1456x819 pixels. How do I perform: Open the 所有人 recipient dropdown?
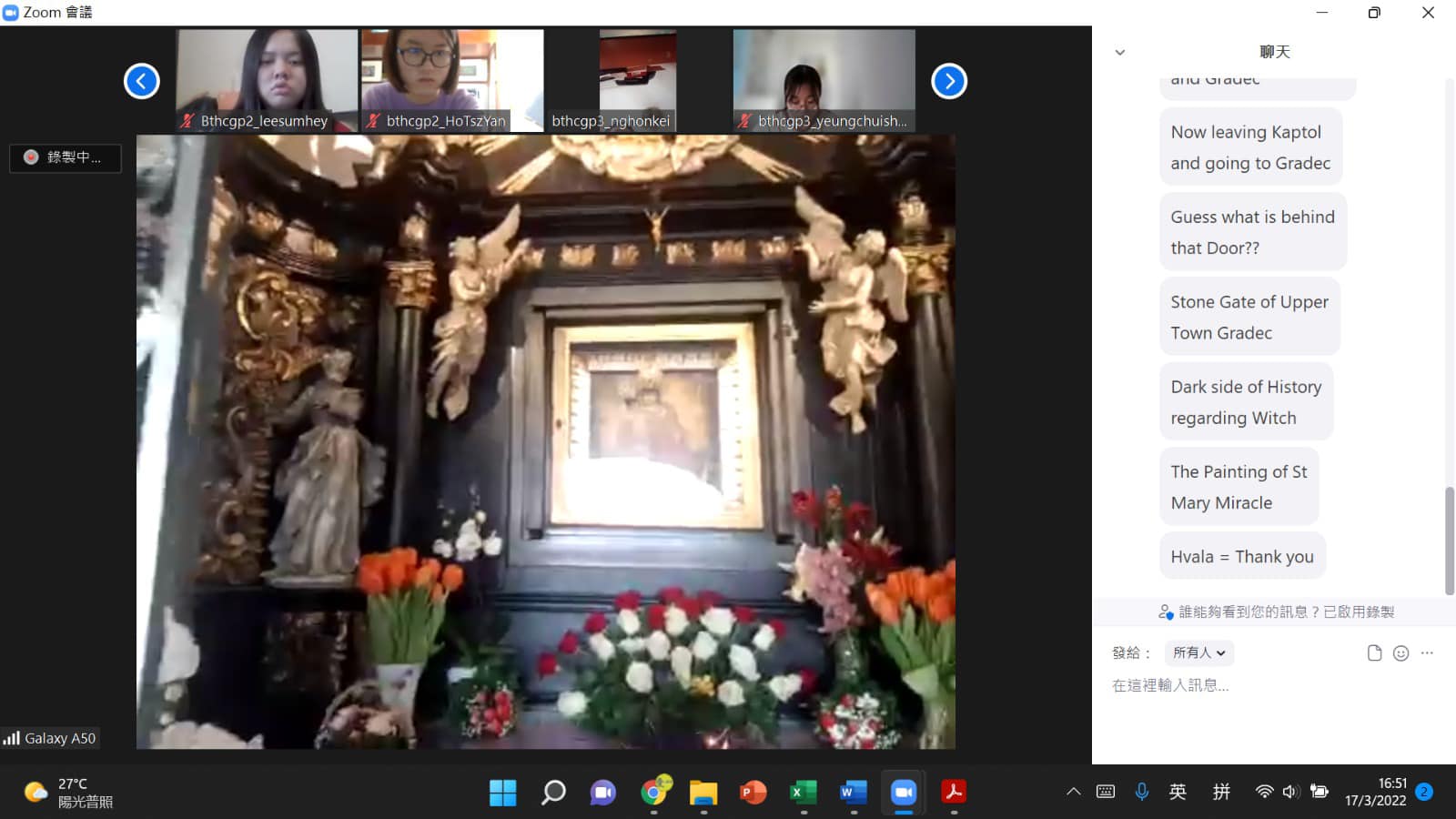point(1198,652)
